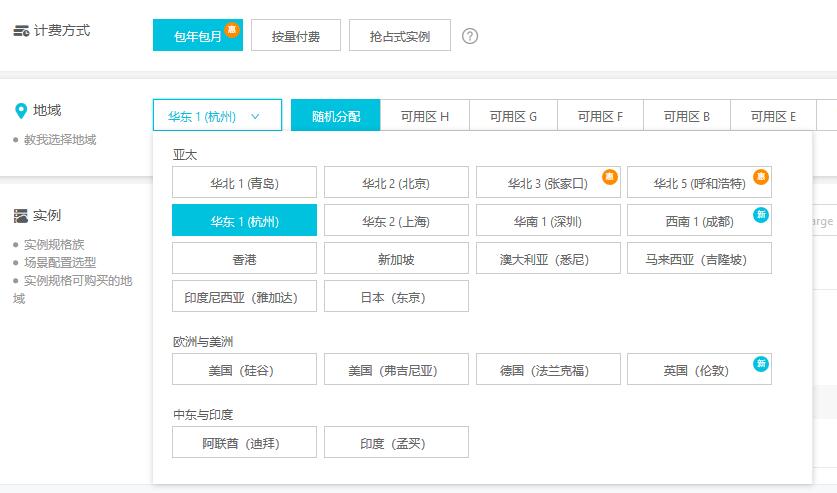Choose region 美国 (弗吉尼亚)
Screen dimensions: 837x493
pyautogui.click(x=396, y=369)
